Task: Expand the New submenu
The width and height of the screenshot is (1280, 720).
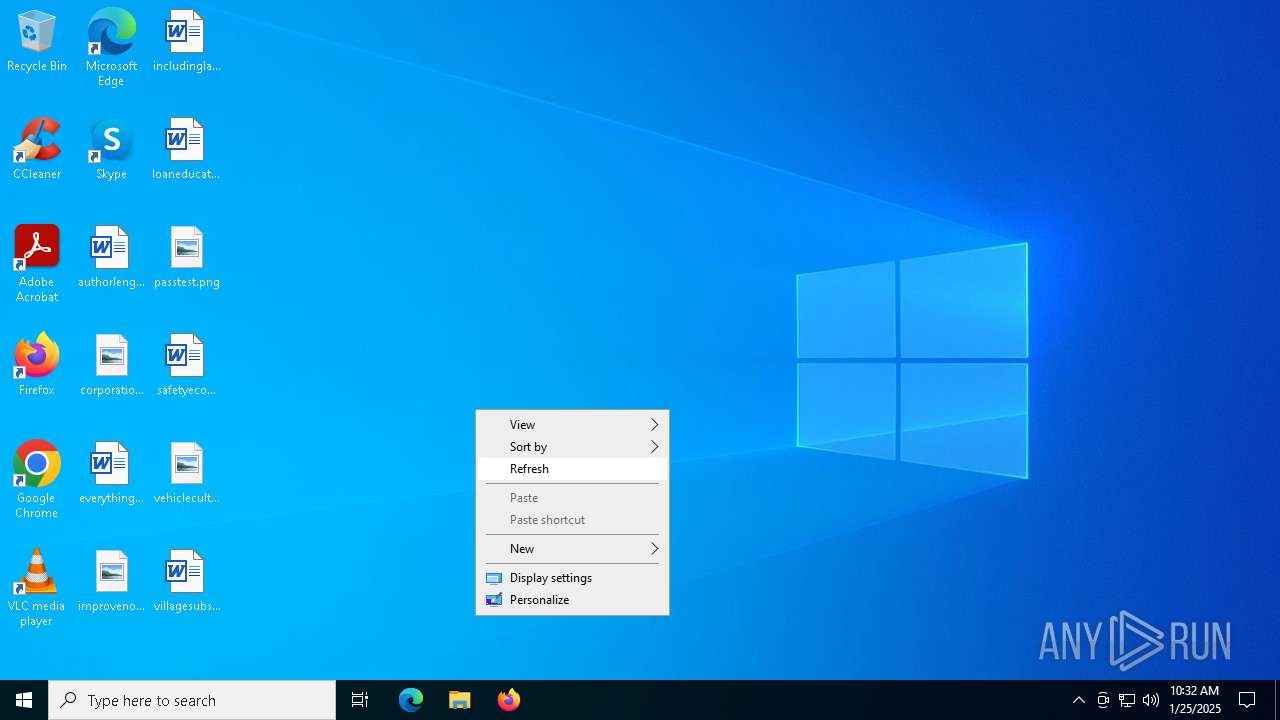Action: 572,549
